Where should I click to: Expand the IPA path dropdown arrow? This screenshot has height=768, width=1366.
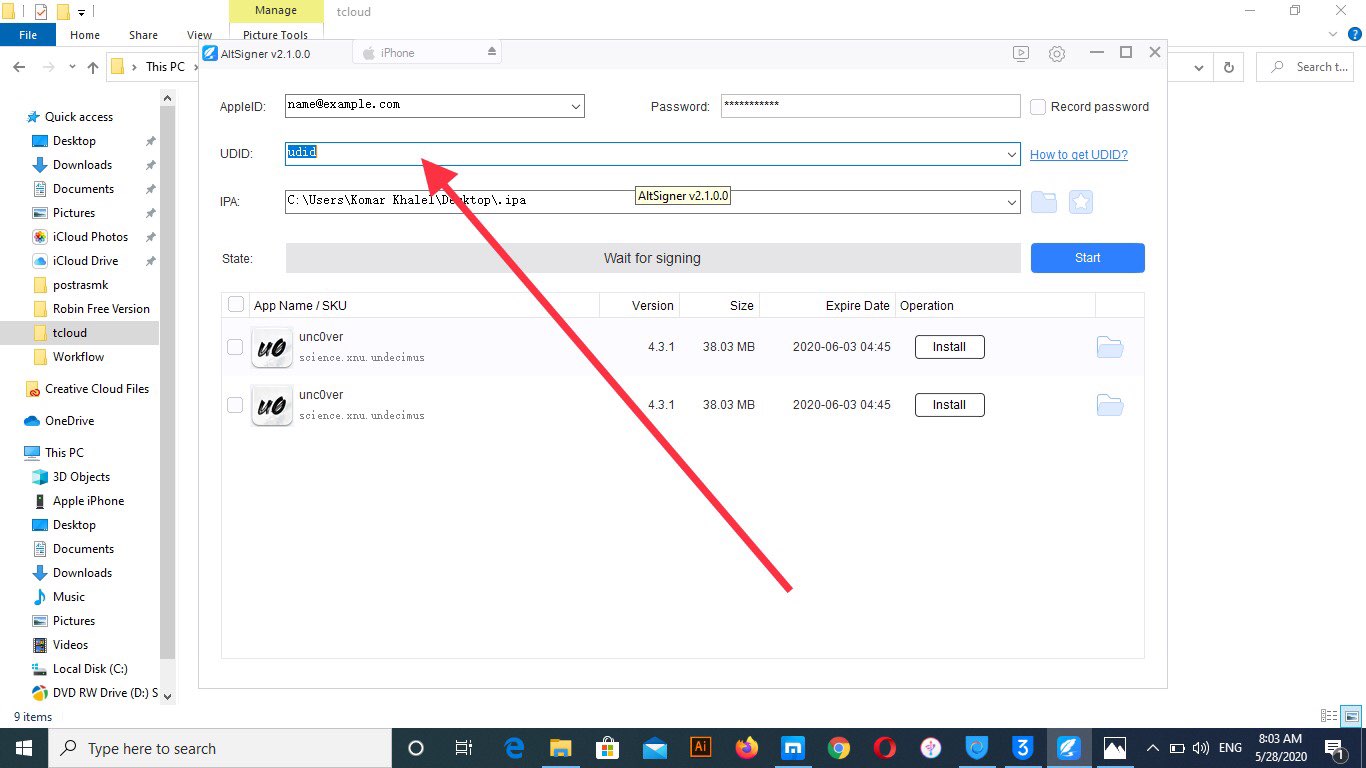point(1012,202)
